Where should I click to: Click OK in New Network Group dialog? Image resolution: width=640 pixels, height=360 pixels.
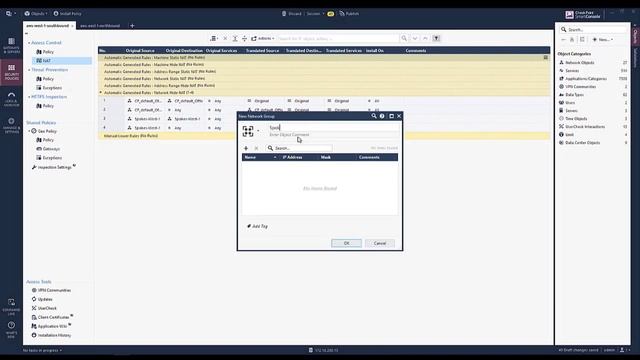(x=346, y=243)
